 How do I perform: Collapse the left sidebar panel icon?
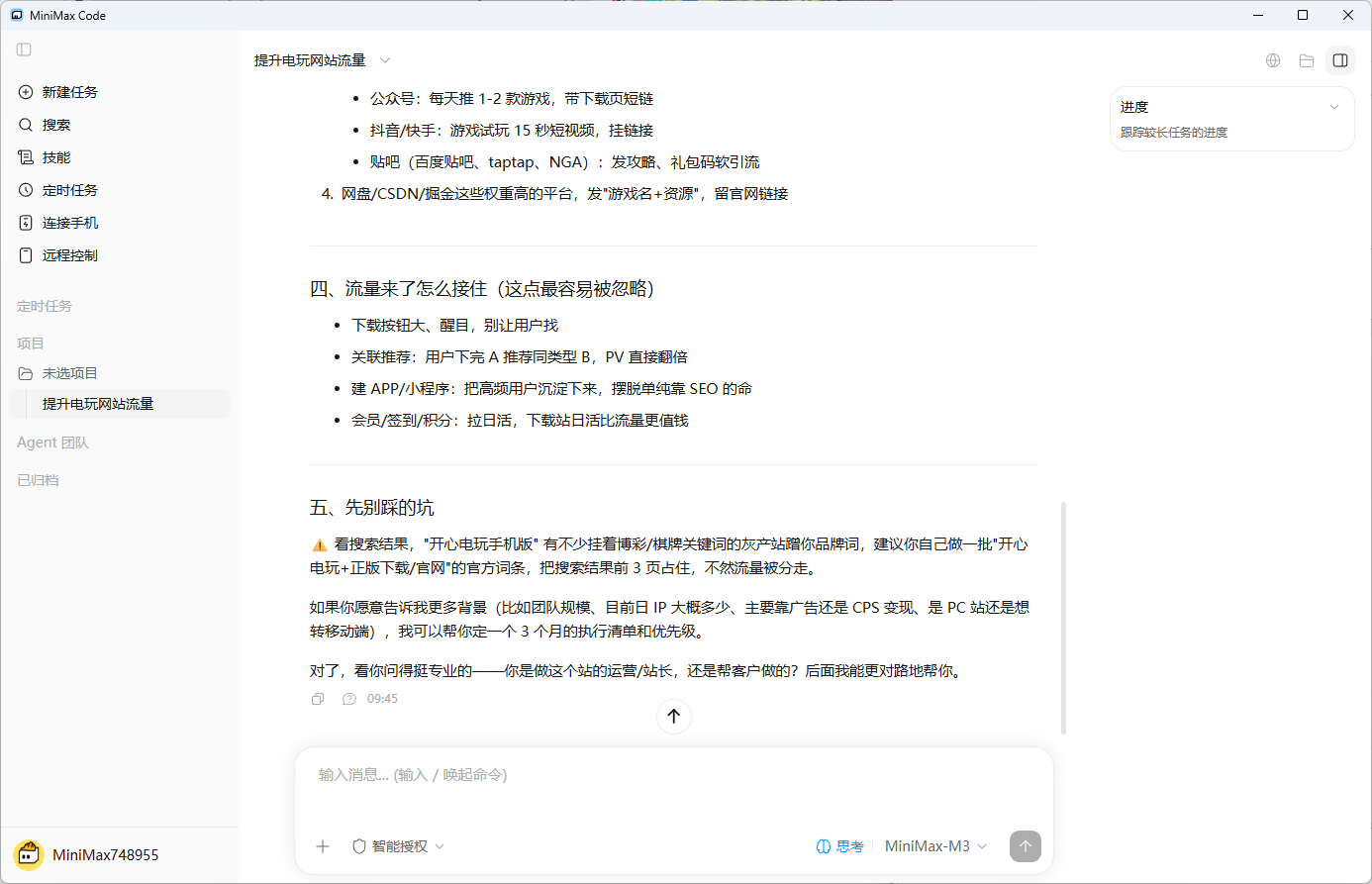coord(25,49)
